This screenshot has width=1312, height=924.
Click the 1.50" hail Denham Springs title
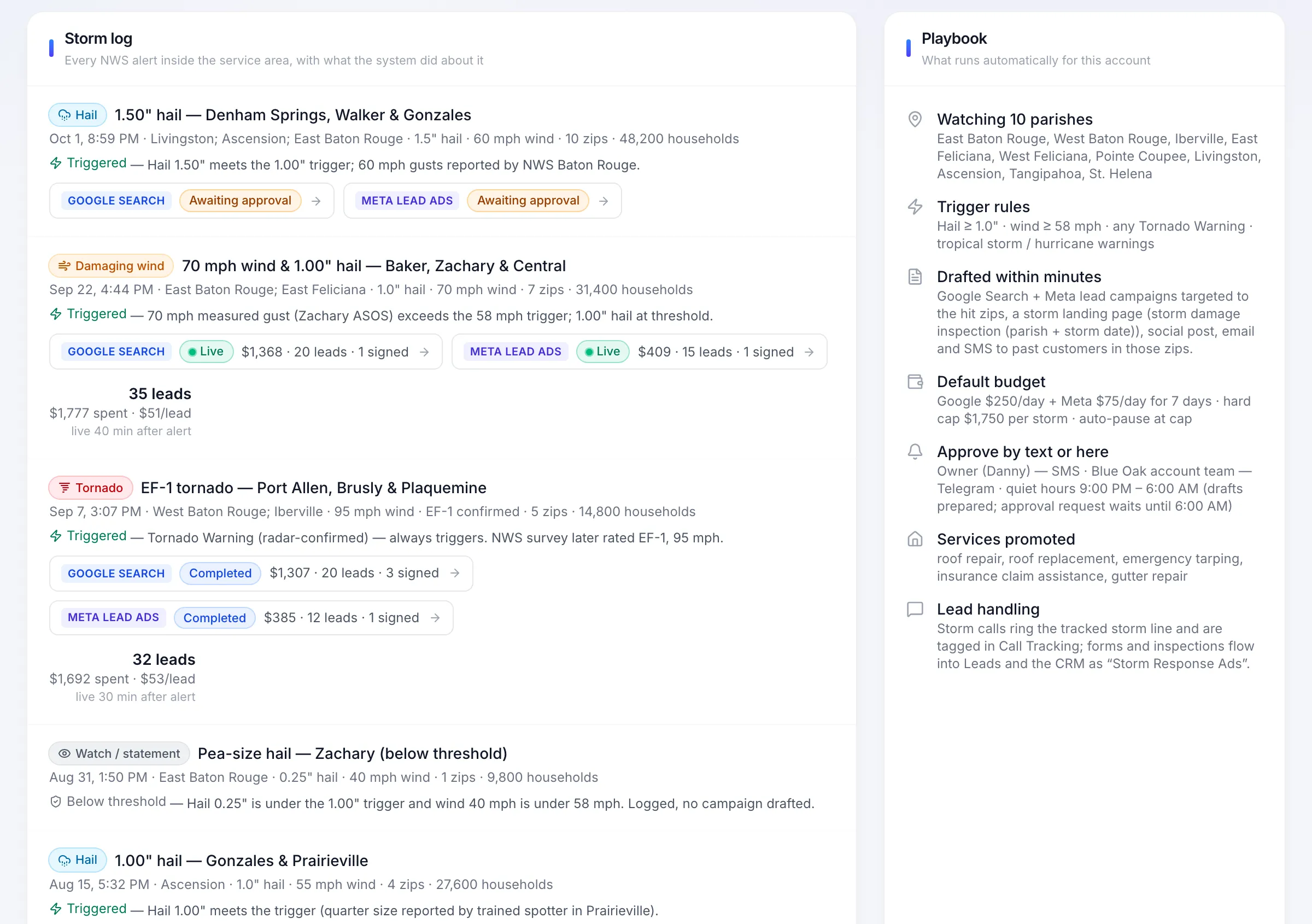[x=292, y=115]
